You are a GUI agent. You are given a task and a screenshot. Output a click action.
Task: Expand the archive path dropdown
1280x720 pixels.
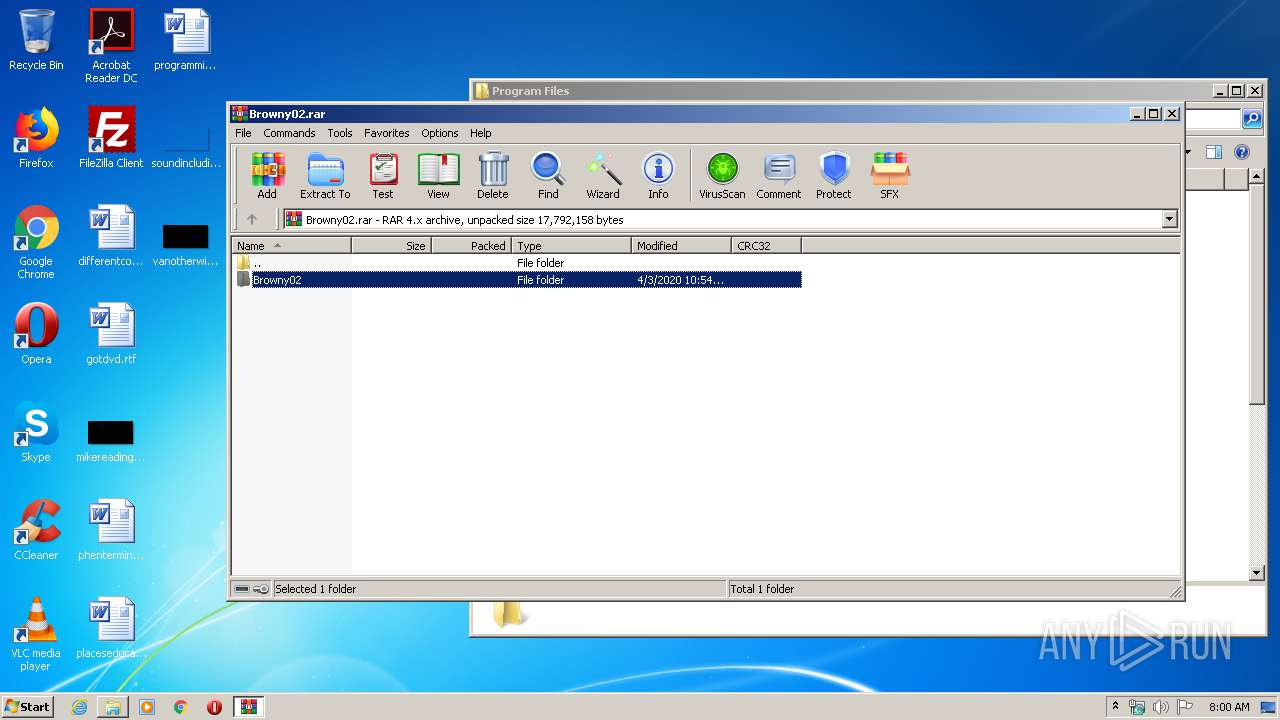1170,219
